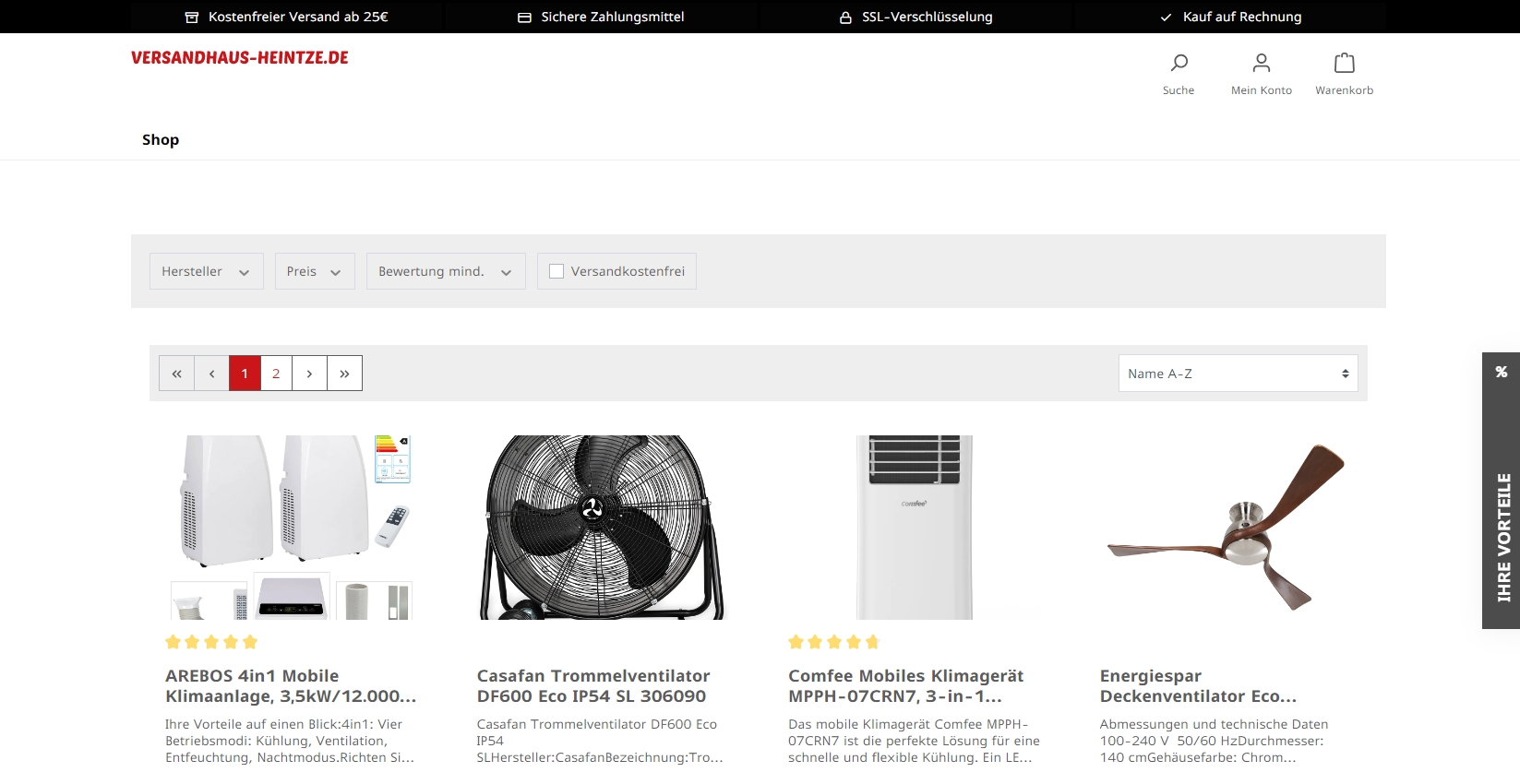Click the Suche label
Image resolution: width=1520 pixels, height=784 pixels.
[1179, 90]
